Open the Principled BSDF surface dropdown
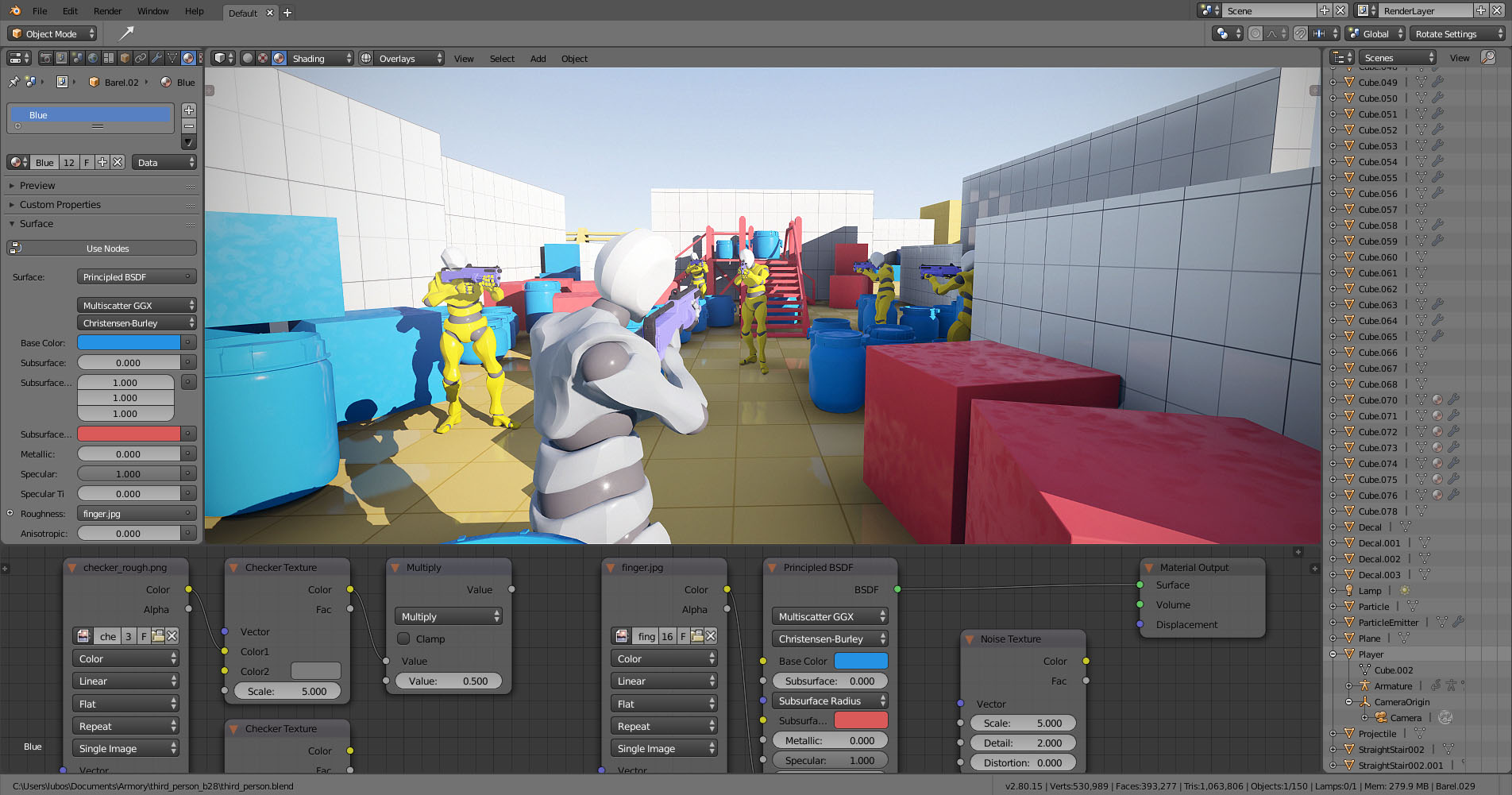 137,276
